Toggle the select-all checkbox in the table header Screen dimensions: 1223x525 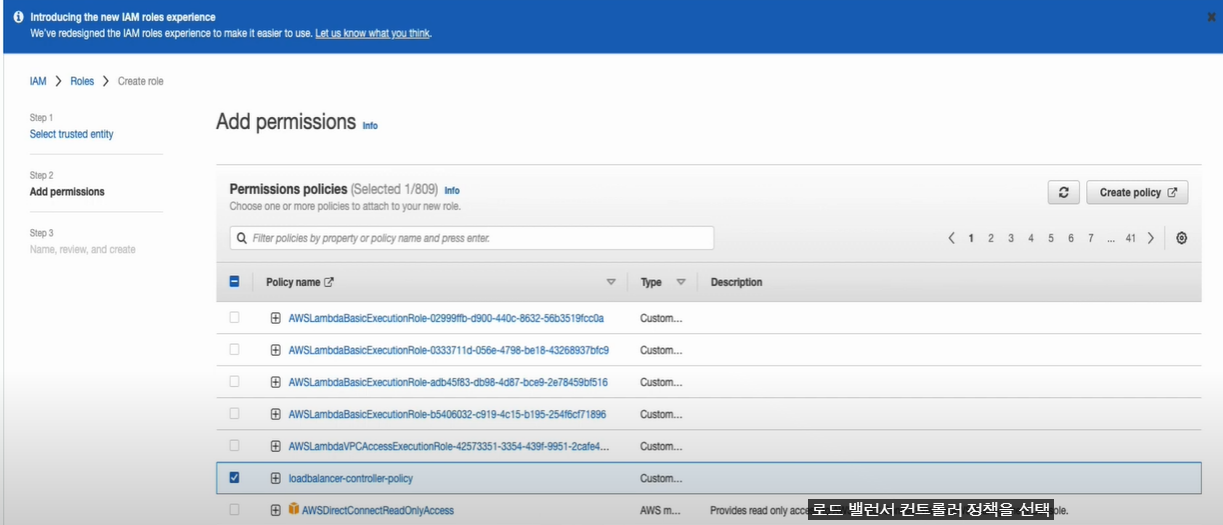(x=234, y=282)
